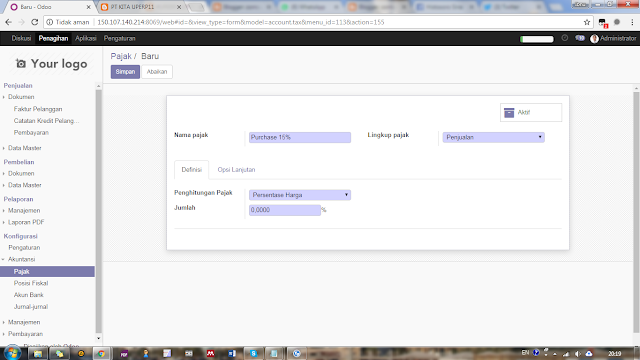Open the Skype icon in the taskbar
Viewport: 640px width, 360px height.
tap(253, 353)
